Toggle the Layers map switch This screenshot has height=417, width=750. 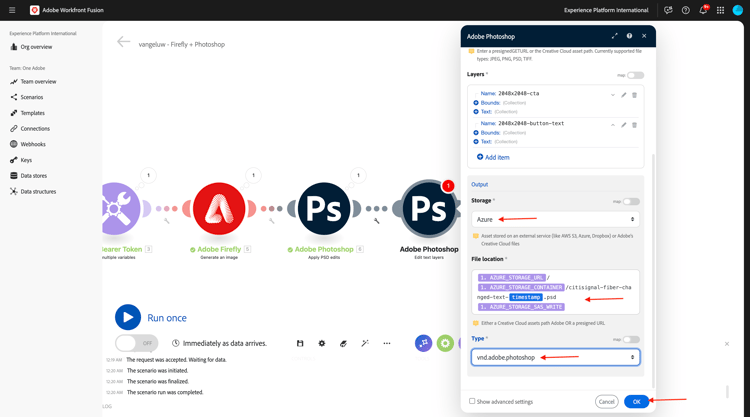coord(636,75)
